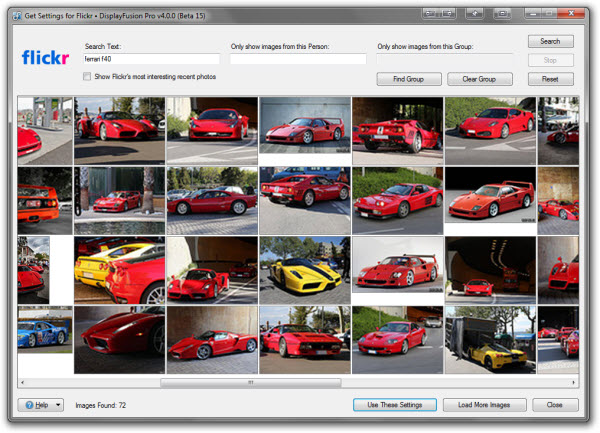Screen dimensions: 600x433
Task: Click the blue Help question mark icon
Action: 28,405
